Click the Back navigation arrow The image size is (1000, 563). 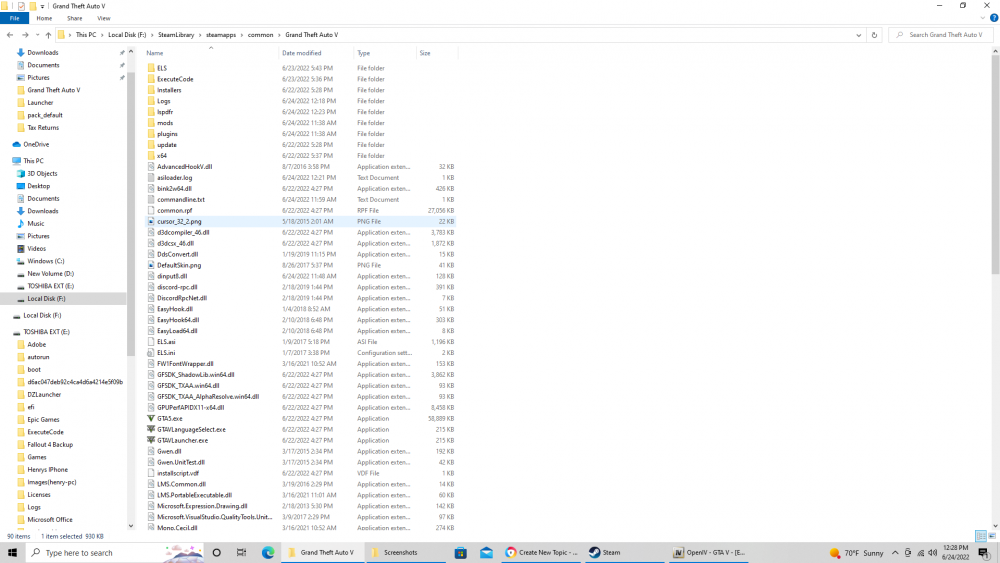click(x=10, y=35)
